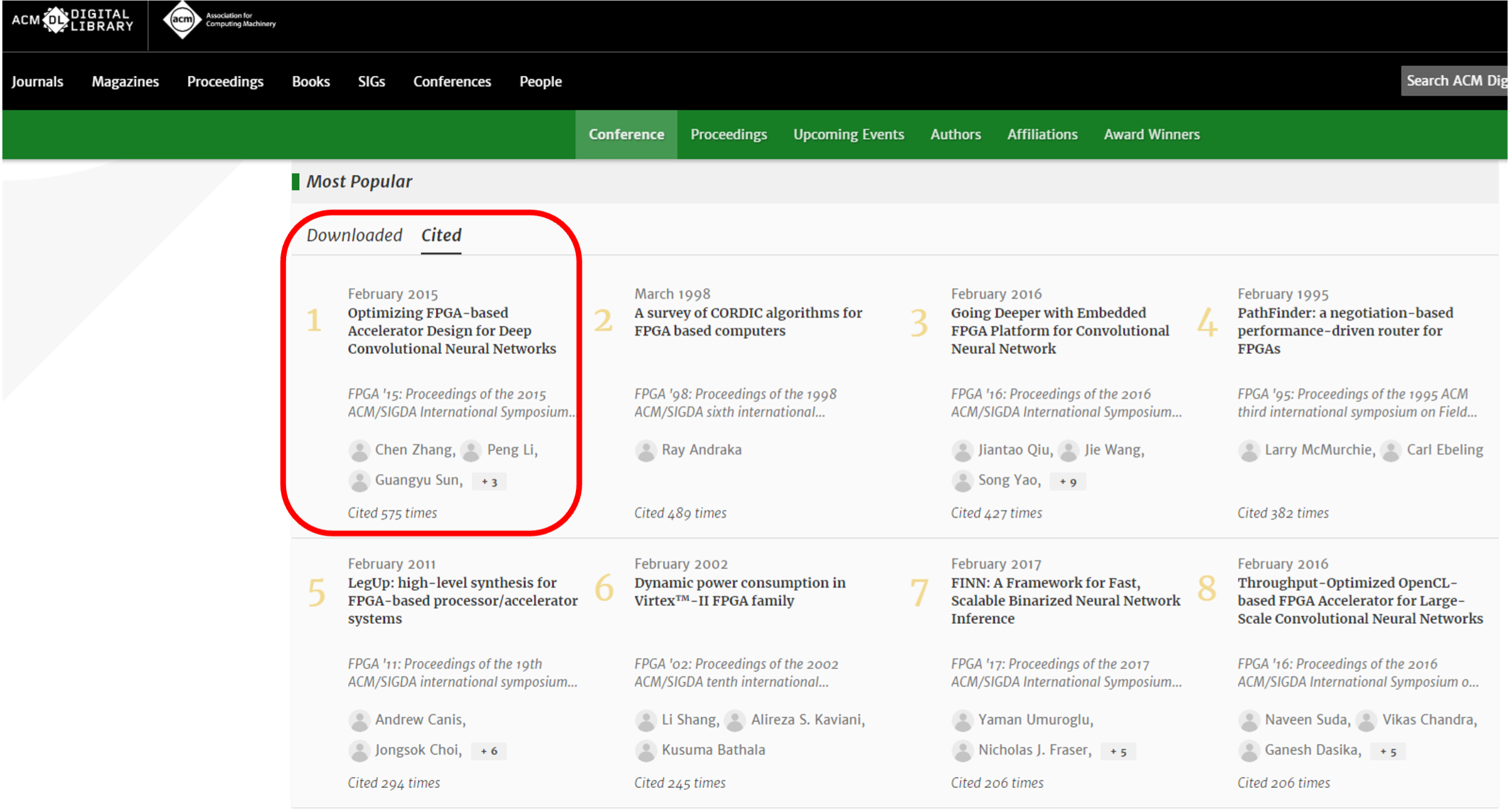
Task: Expand +5 authors on Throughput-Optimized OpenCL paper
Action: click(1388, 751)
